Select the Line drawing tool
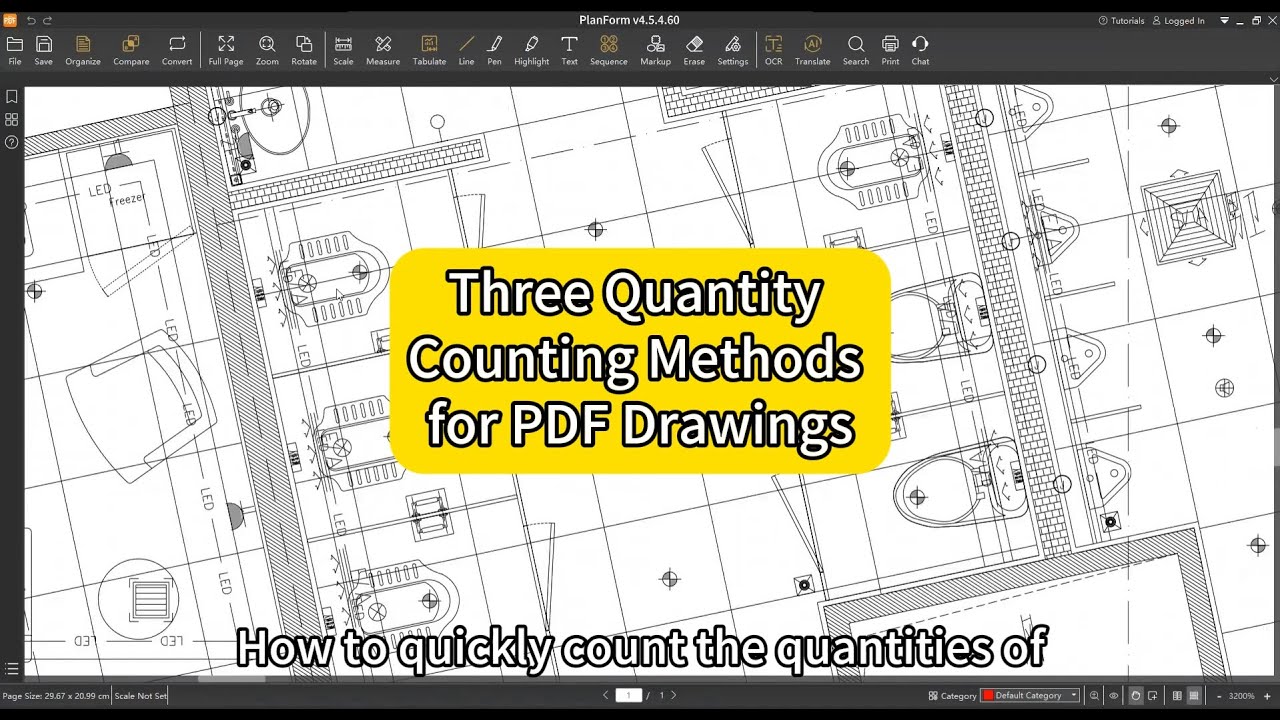Image resolution: width=1280 pixels, height=720 pixels. click(x=466, y=50)
